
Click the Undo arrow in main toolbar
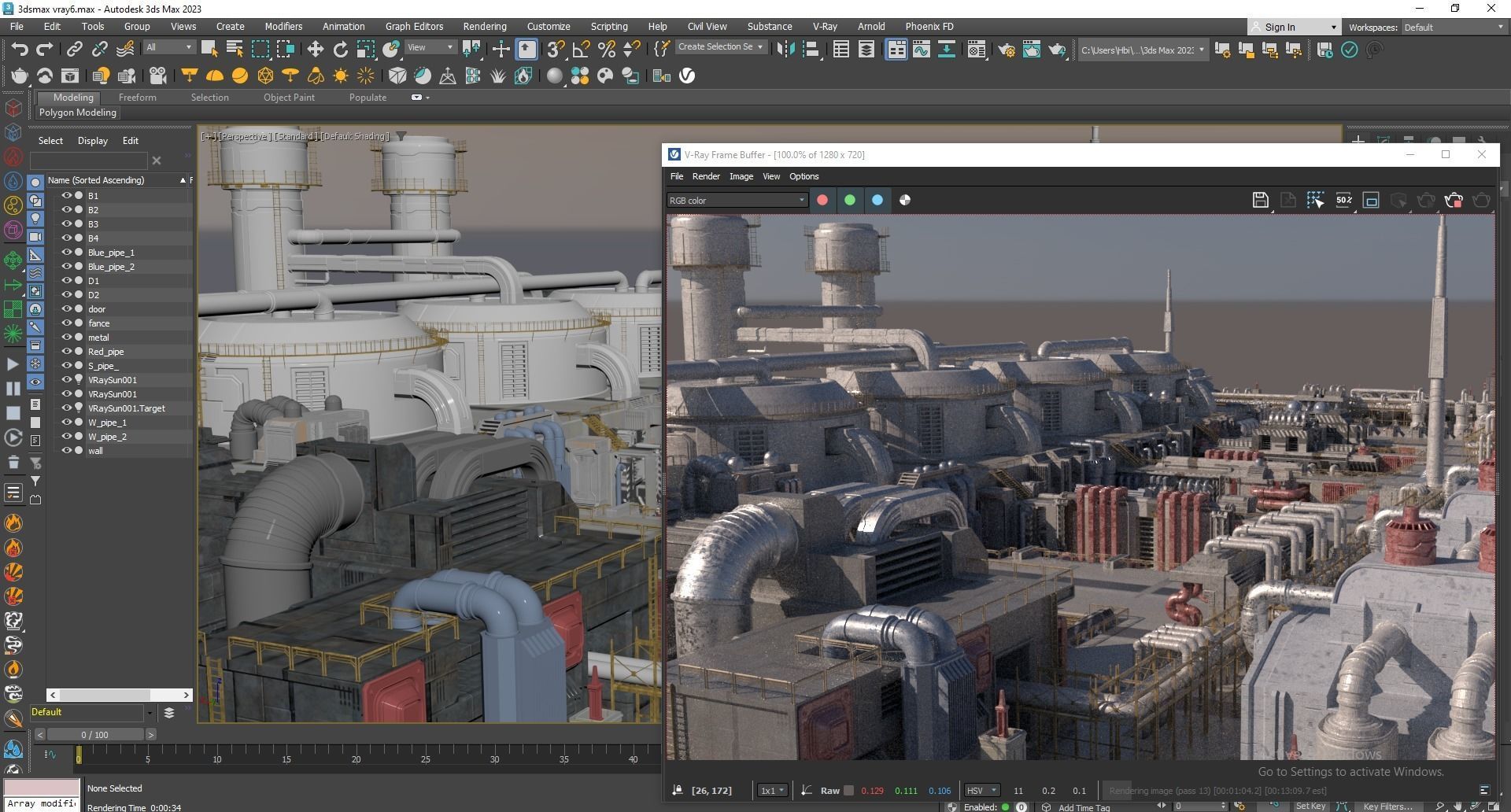[20, 50]
